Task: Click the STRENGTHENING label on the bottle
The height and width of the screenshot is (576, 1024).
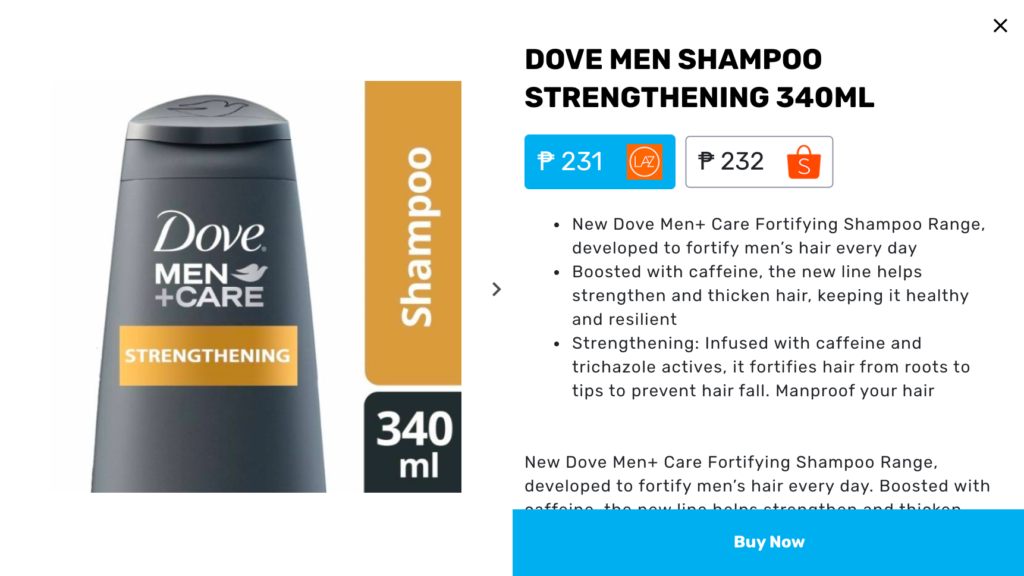Action: coord(208,355)
